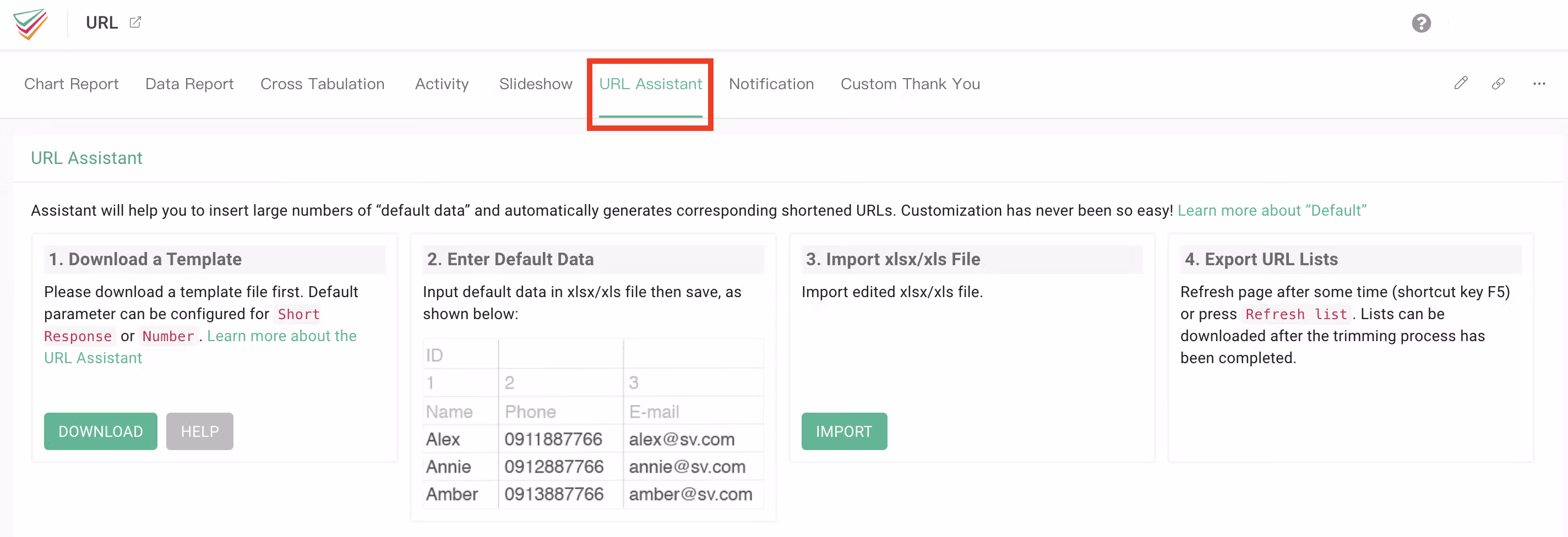Viewport: 1568px width, 537px height.
Task: Click the Amber name cell
Action: [460, 494]
